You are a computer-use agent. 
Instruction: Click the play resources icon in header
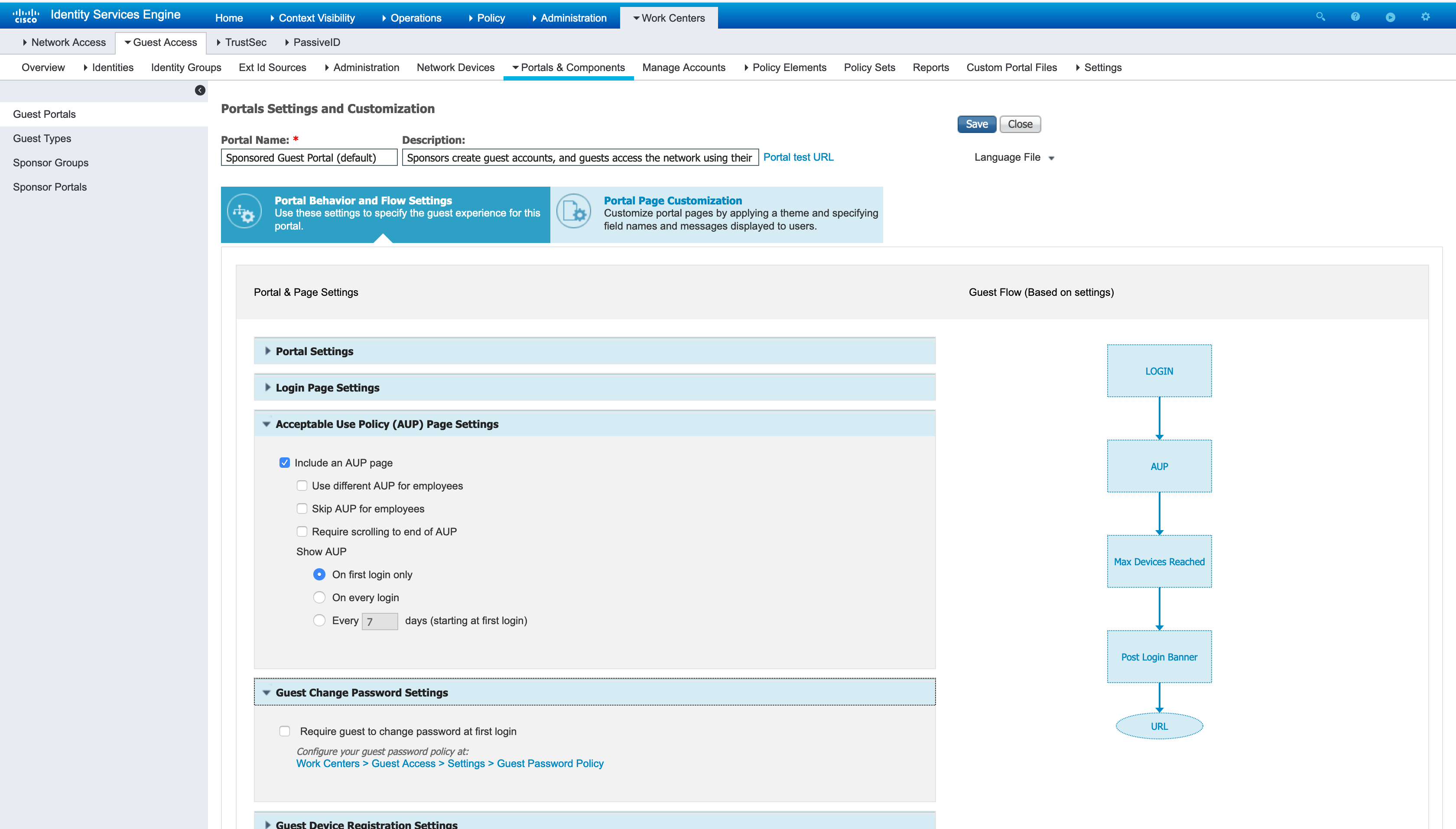click(1390, 17)
